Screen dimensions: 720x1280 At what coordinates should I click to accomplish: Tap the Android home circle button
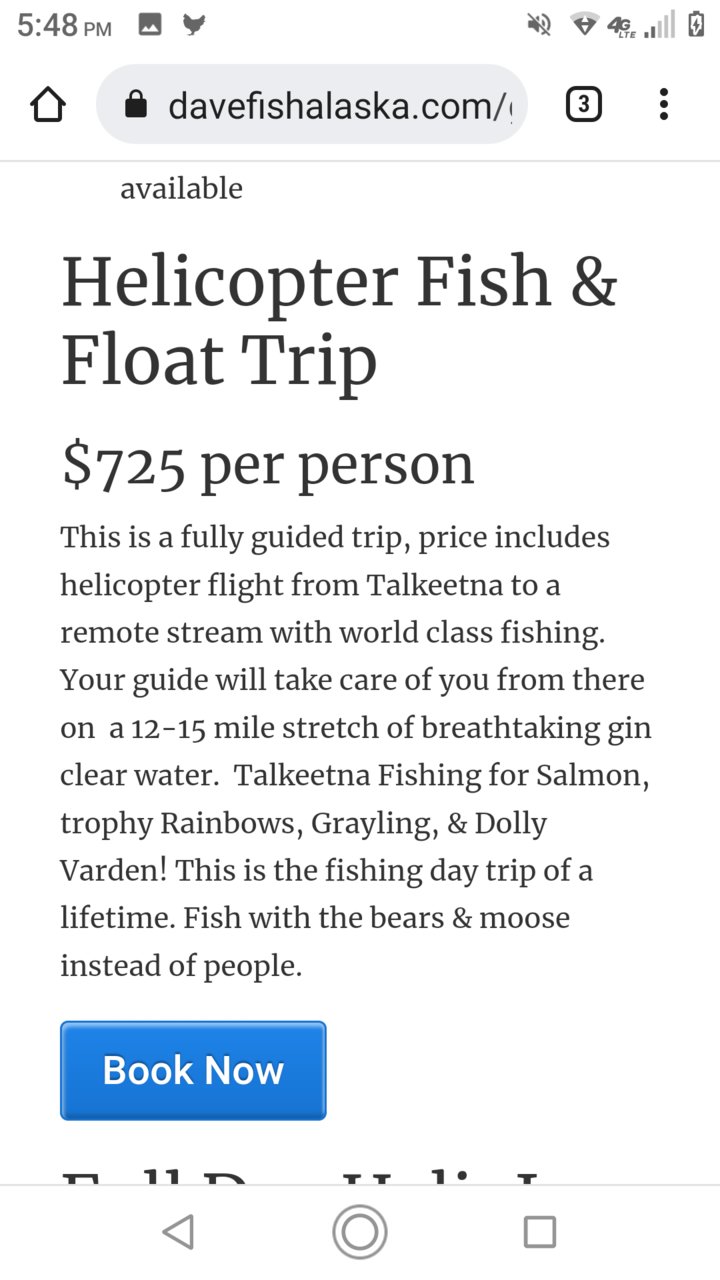point(360,1232)
